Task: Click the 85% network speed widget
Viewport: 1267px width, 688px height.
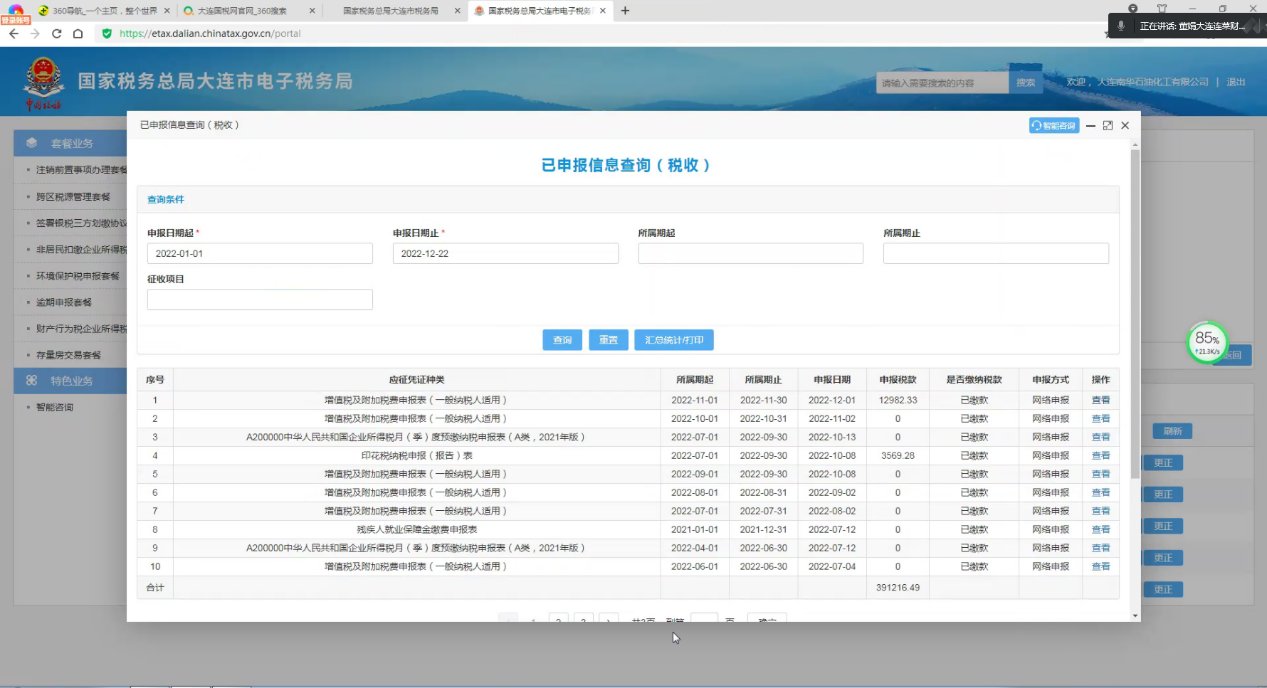Action: pos(1207,342)
